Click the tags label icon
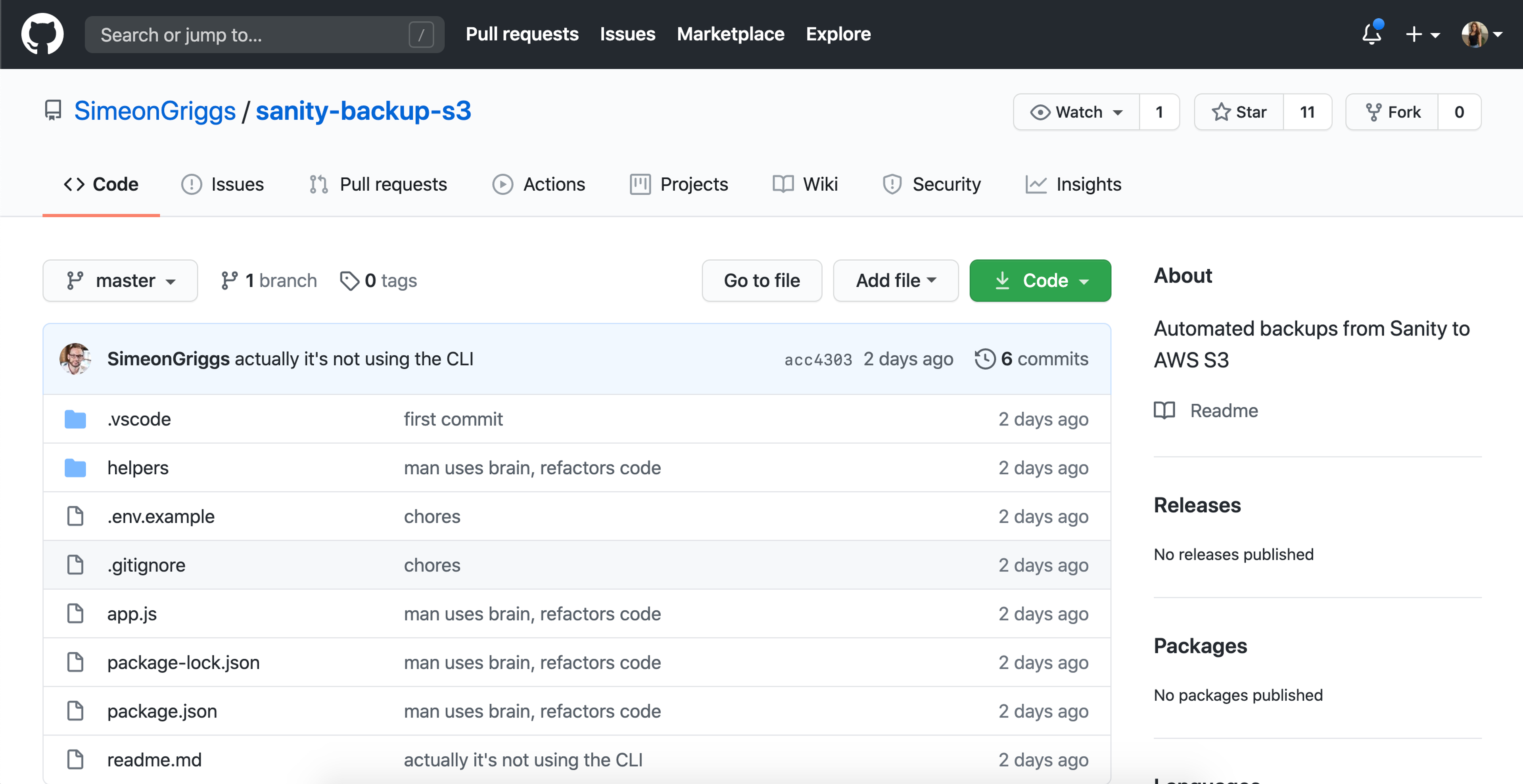 tap(349, 281)
